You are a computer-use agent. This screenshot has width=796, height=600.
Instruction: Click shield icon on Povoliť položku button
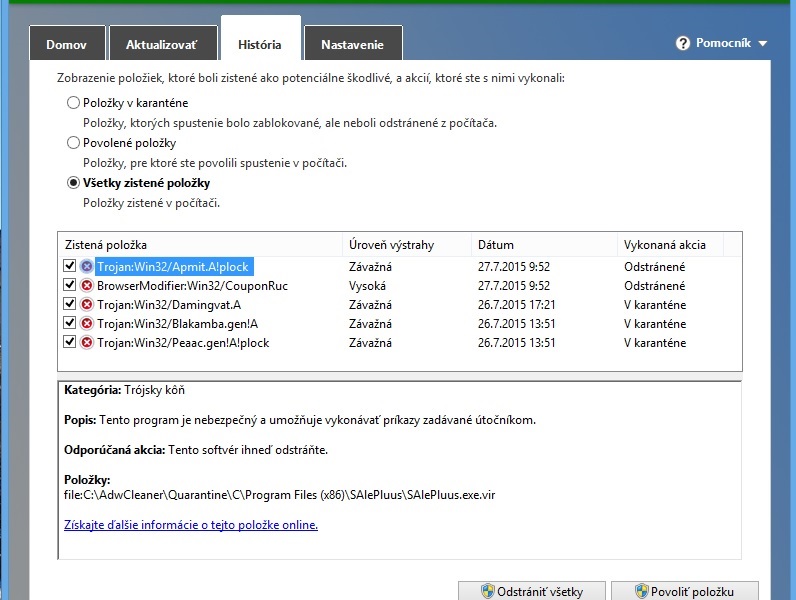point(641,591)
